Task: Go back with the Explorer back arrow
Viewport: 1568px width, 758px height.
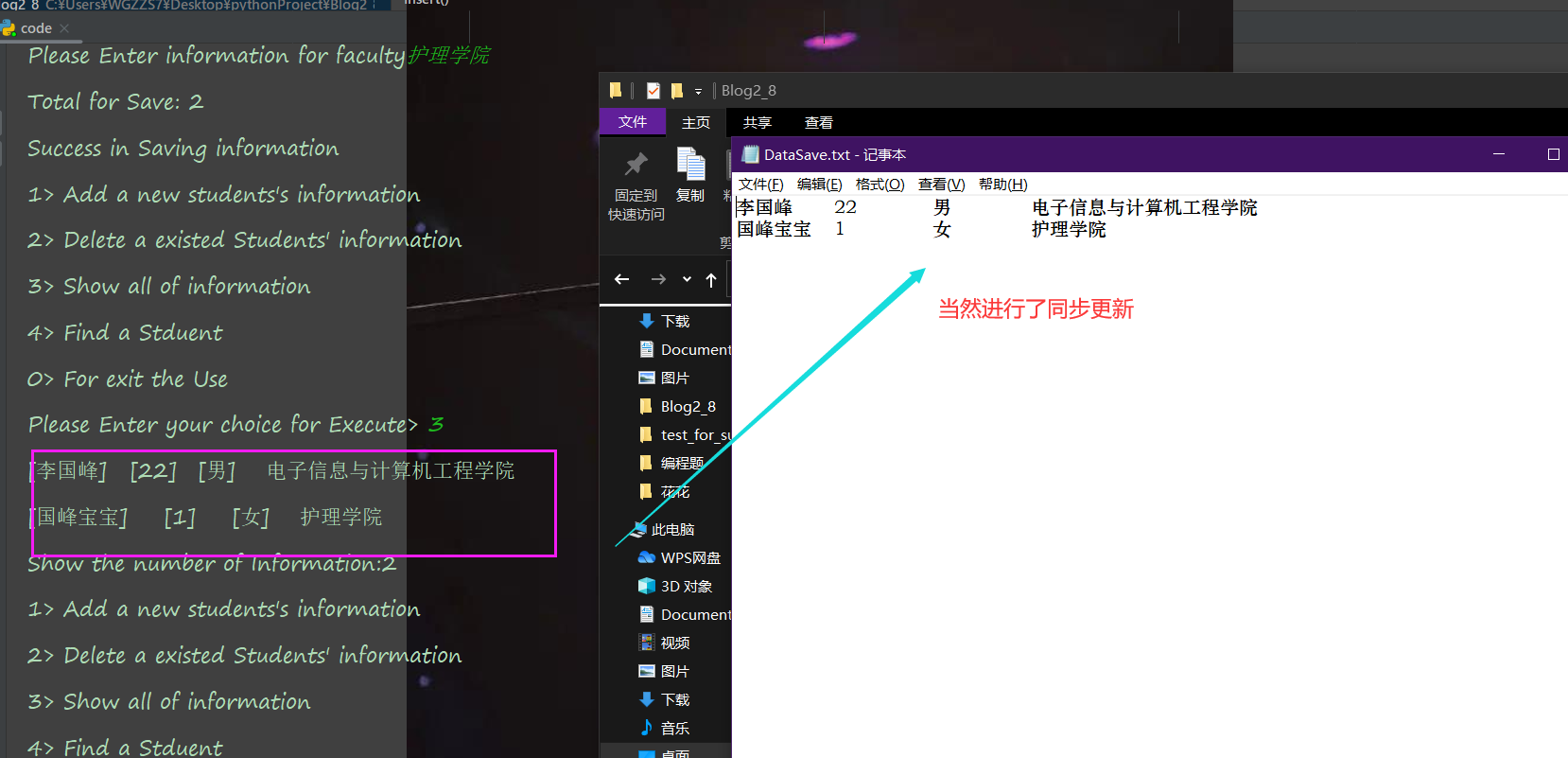Action: [621, 279]
